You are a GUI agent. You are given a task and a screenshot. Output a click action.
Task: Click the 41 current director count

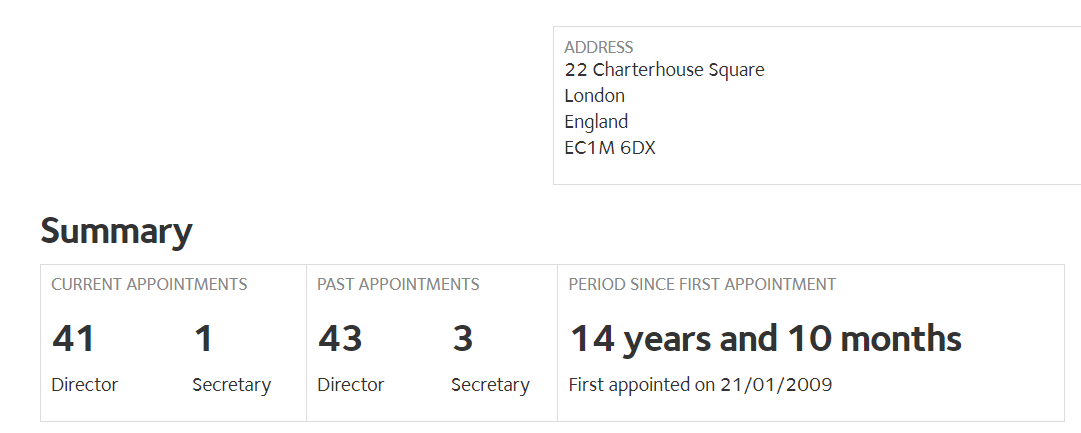click(73, 339)
